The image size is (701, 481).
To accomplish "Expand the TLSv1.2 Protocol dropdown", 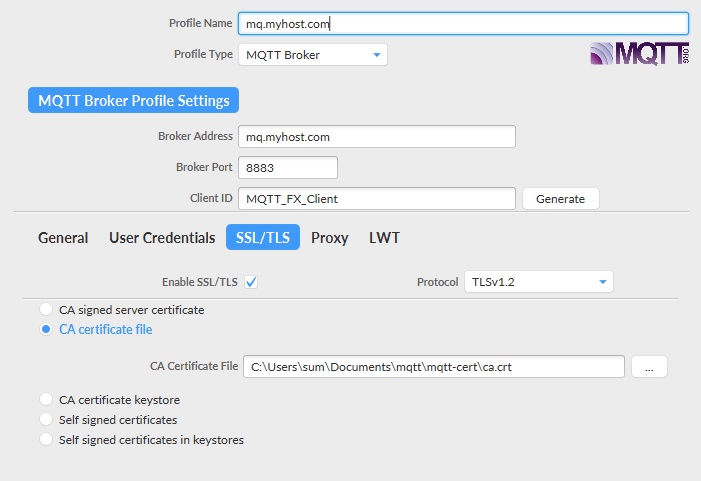I will [539, 282].
